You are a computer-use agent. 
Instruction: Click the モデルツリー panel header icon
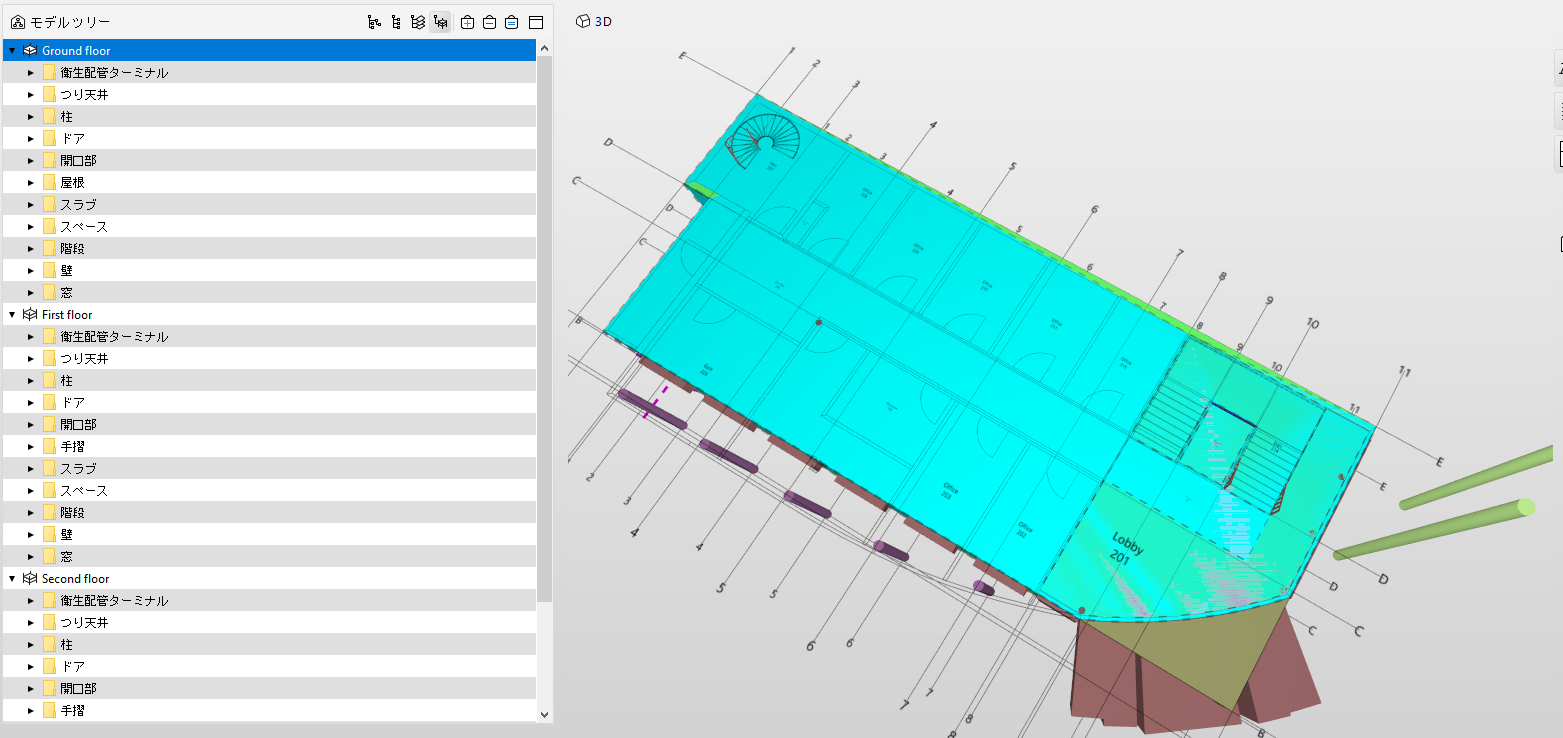pos(18,22)
